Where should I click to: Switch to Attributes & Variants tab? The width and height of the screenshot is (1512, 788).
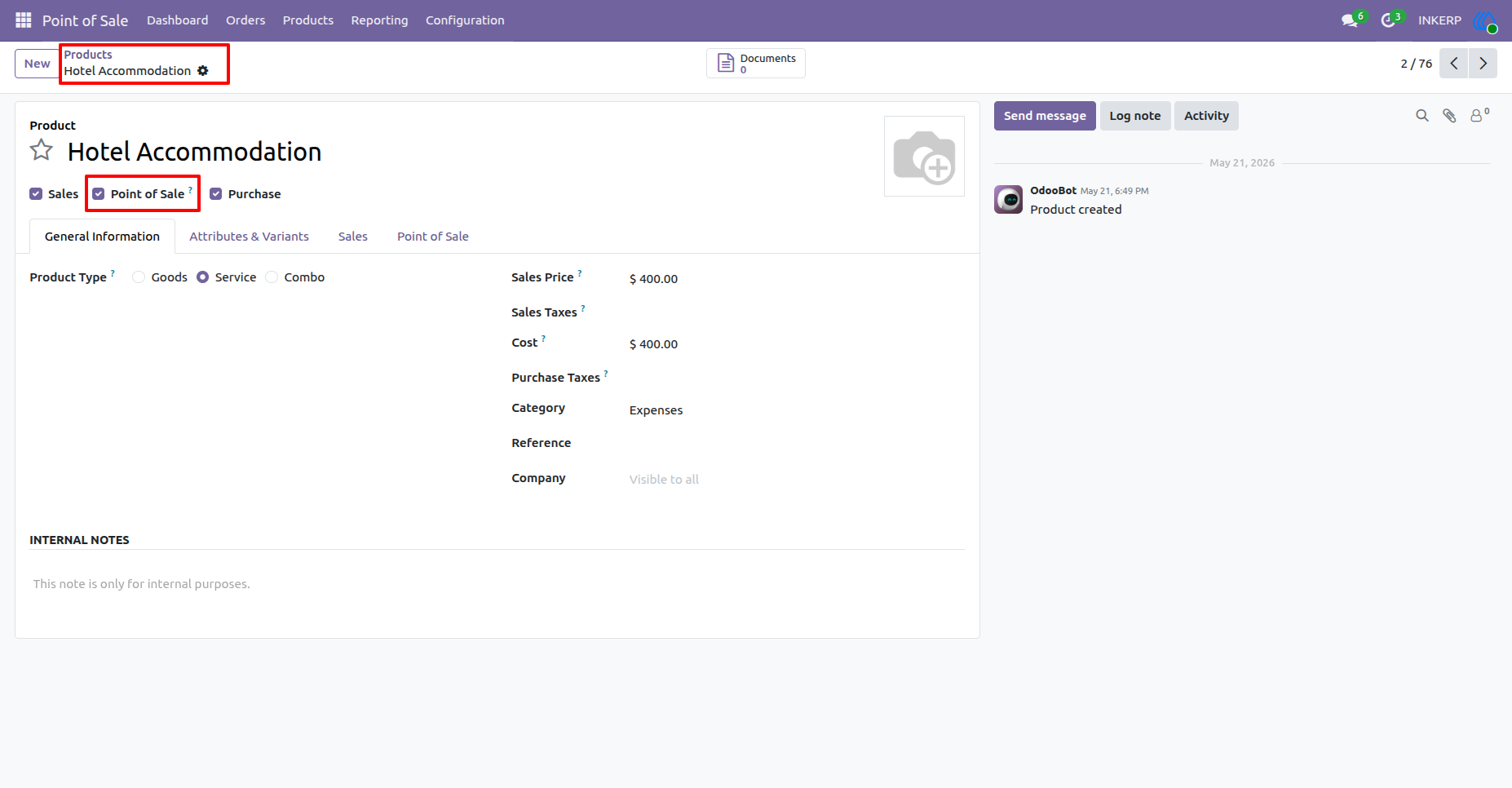(x=250, y=237)
